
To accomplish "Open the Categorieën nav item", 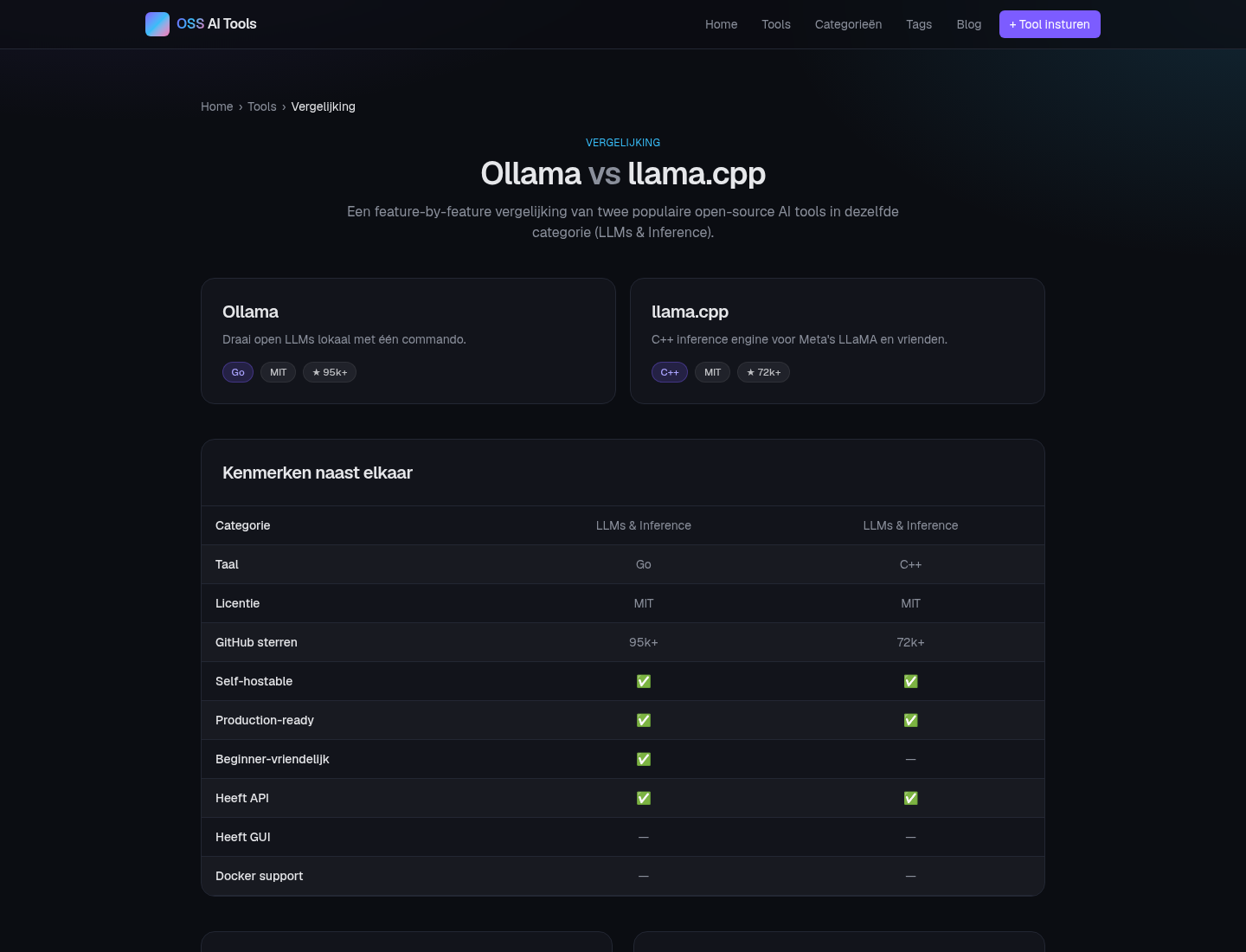I will (849, 24).
